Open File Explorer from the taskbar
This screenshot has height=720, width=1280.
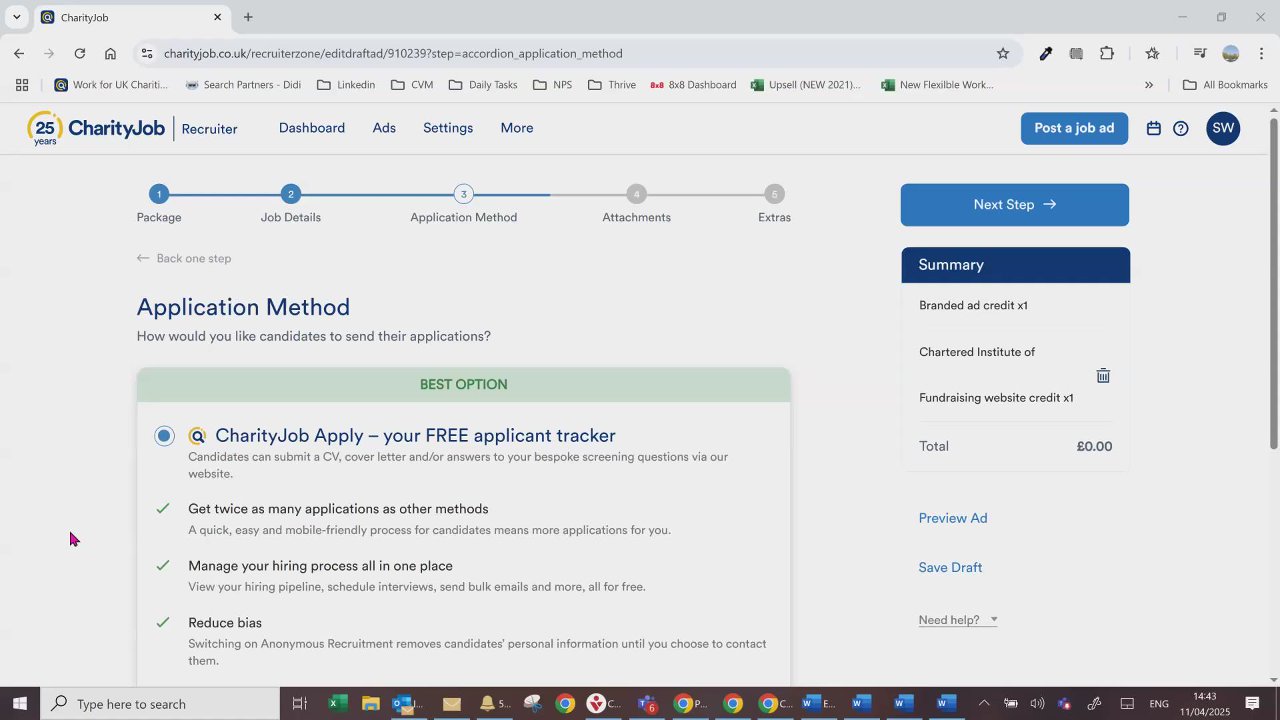pos(371,704)
